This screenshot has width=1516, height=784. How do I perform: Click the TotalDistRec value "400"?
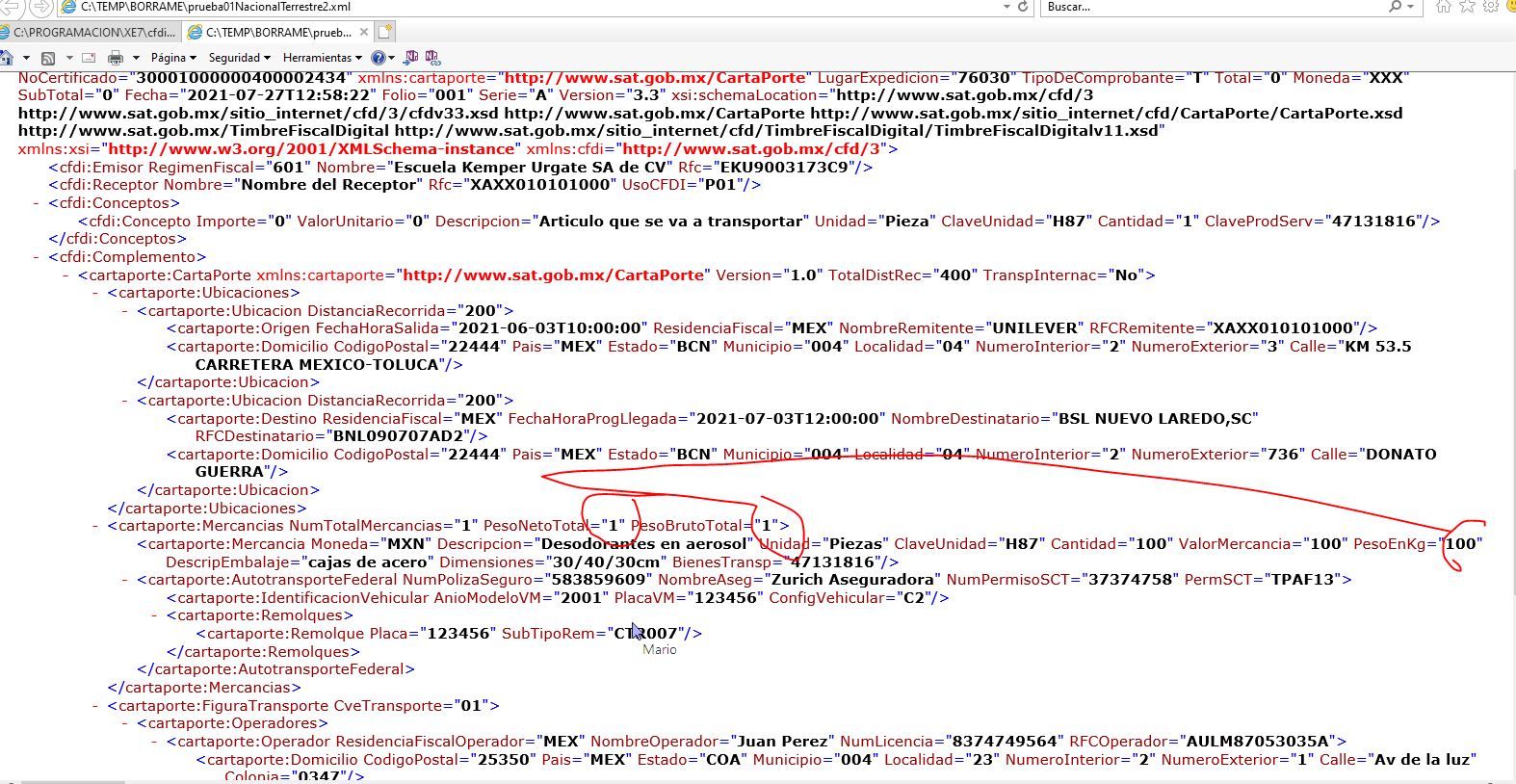(x=955, y=275)
